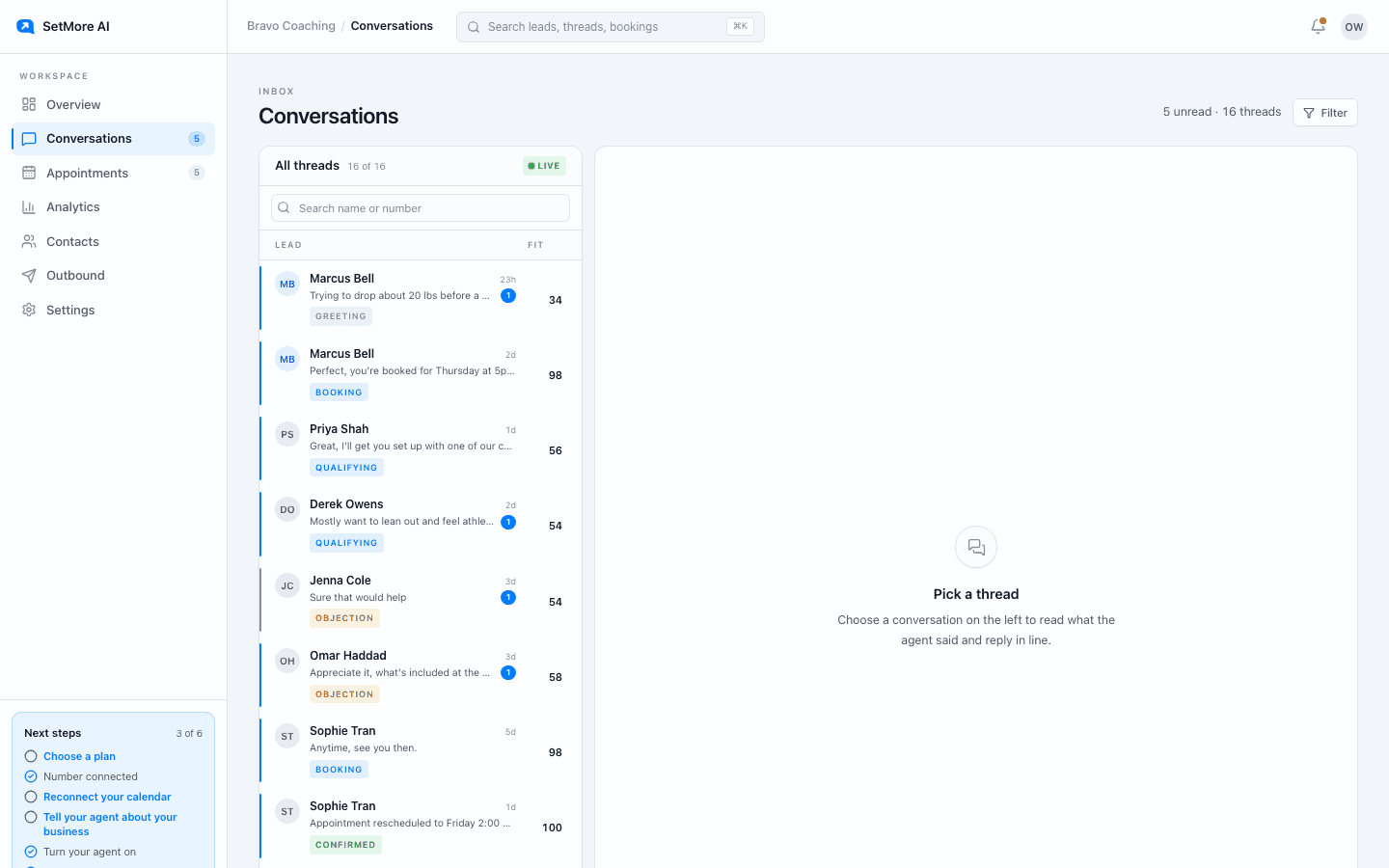Toggle the Number connected check circle
The width and height of the screenshot is (1389, 868).
click(31, 776)
